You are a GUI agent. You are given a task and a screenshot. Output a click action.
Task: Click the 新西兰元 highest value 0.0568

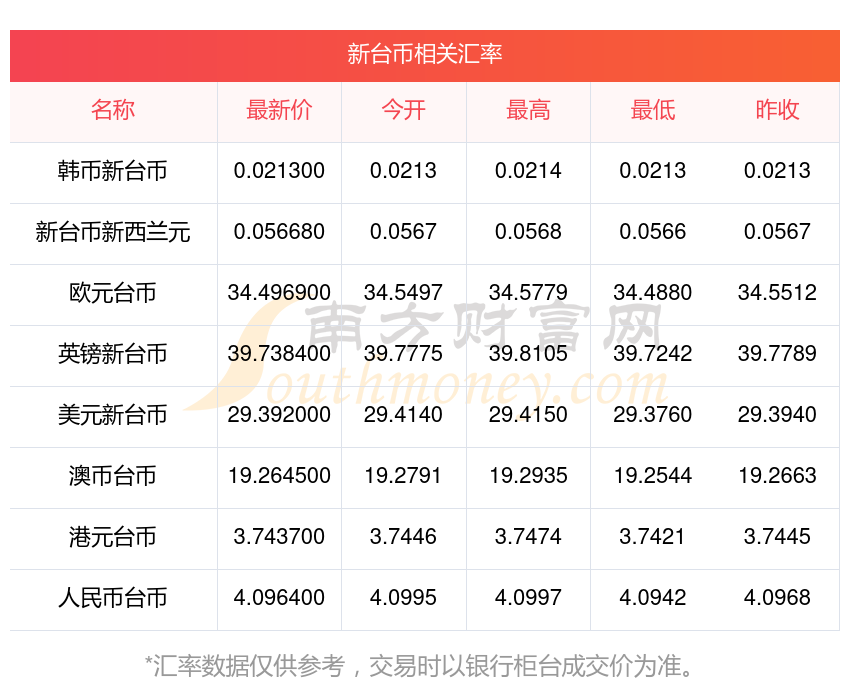[528, 232]
